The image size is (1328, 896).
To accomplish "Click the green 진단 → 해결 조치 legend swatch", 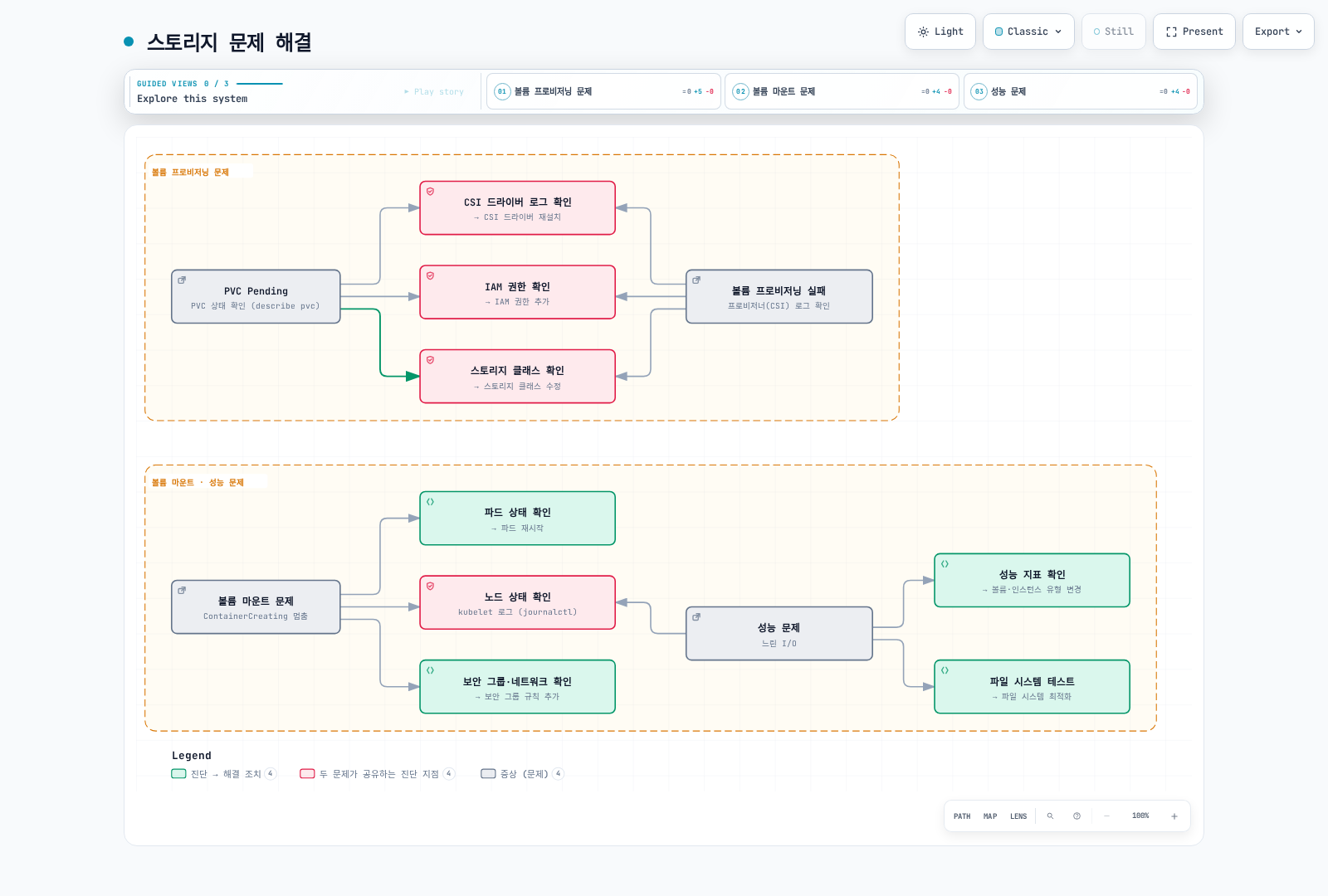I will tap(178, 774).
